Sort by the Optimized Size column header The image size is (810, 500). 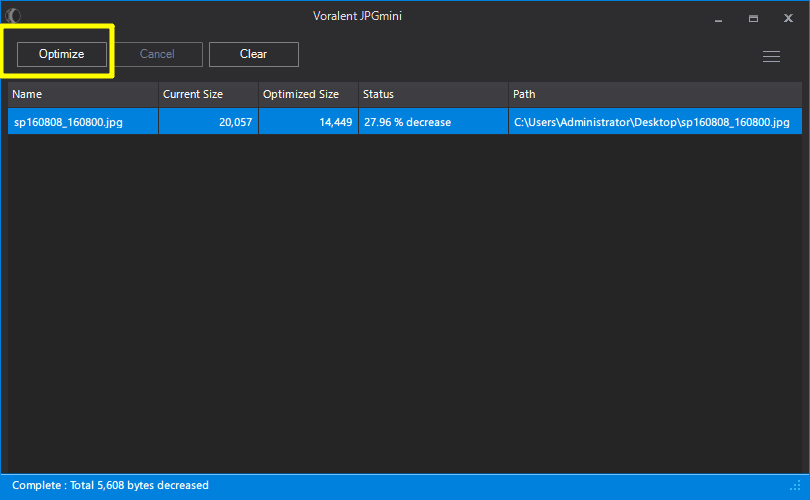307,94
